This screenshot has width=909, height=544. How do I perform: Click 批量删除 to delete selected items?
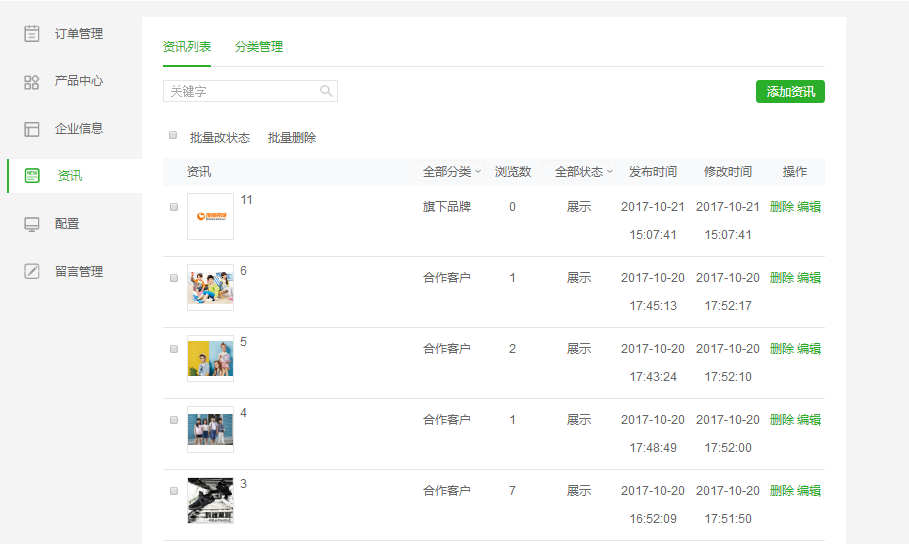[292, 138]
